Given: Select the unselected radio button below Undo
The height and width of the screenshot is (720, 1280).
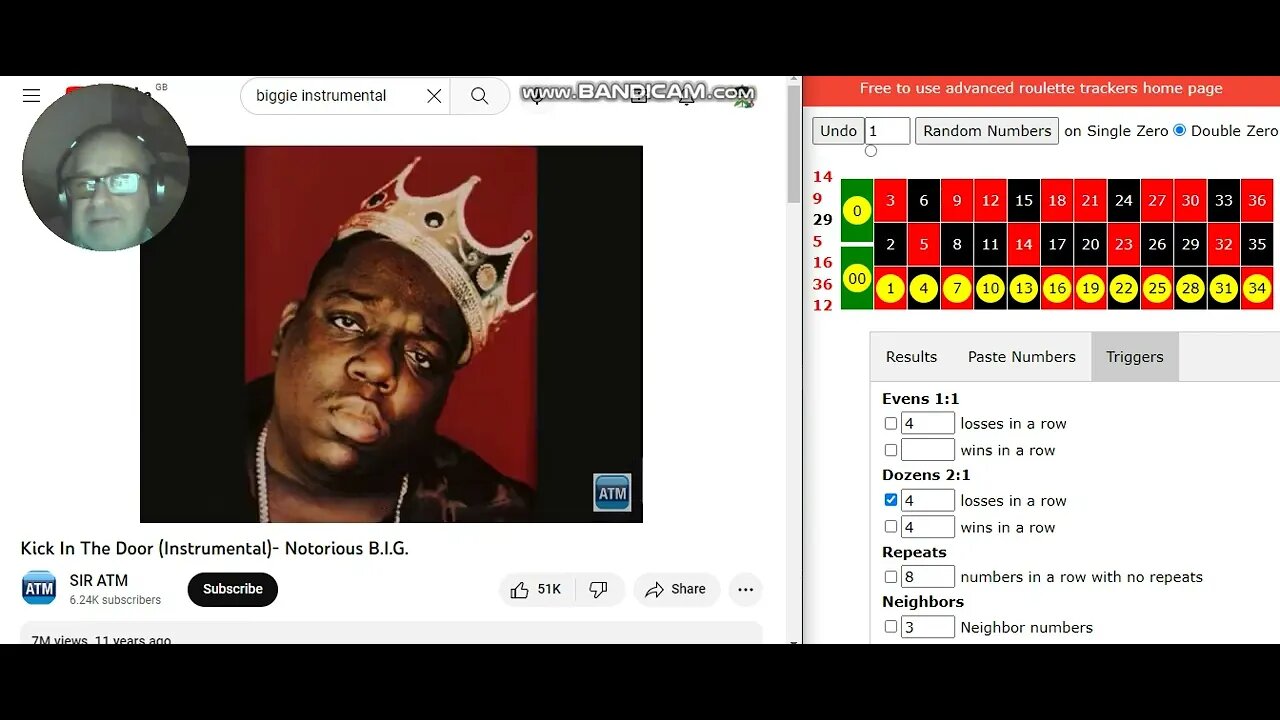Looking at the screenshot, I should tap(871, 151).
